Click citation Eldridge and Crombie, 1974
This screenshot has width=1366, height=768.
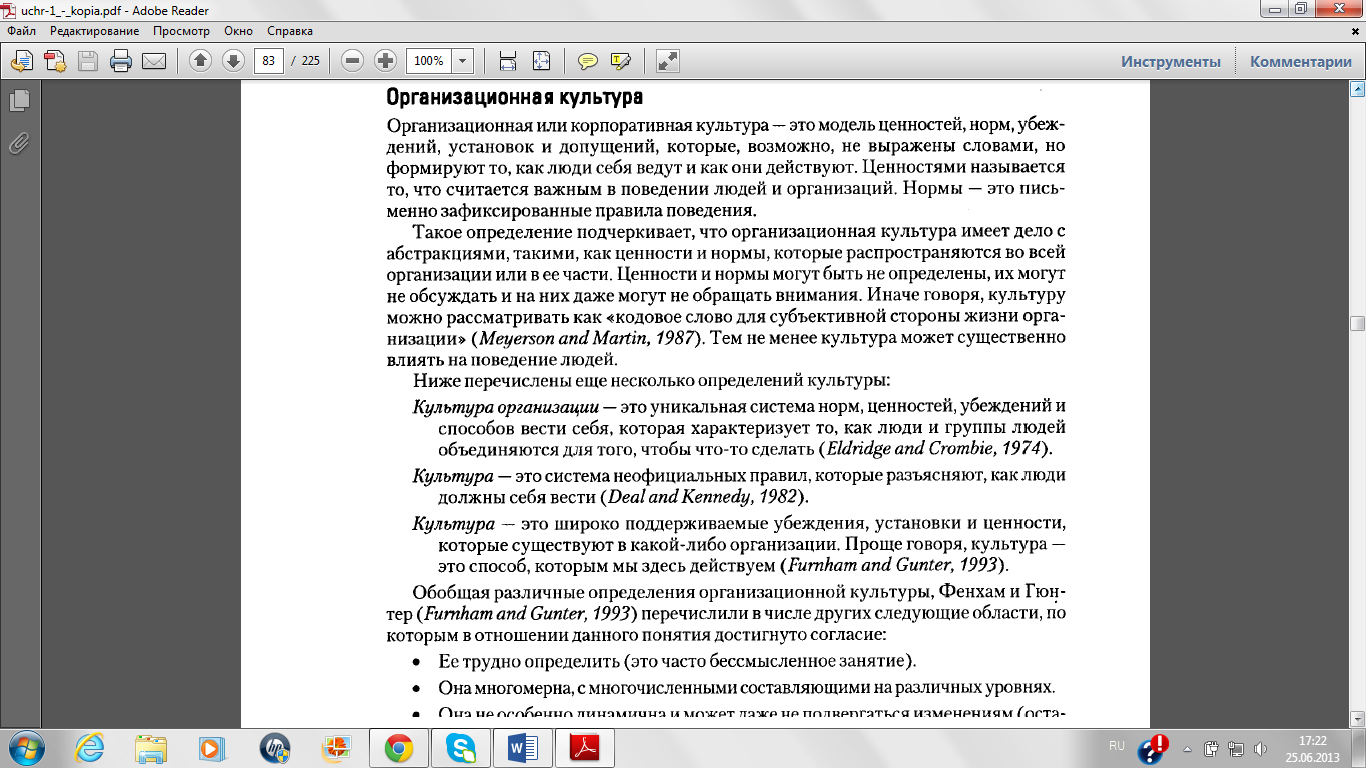pyautogui.click(x=935, y=447)
